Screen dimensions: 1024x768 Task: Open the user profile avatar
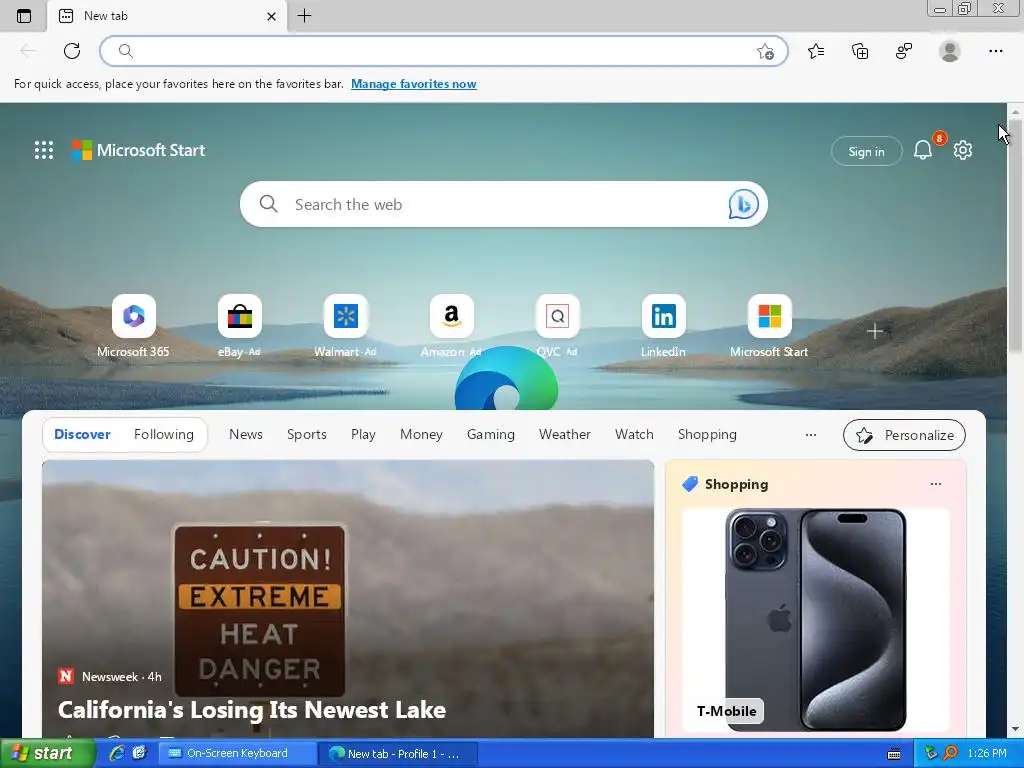[x=950, y=51]
